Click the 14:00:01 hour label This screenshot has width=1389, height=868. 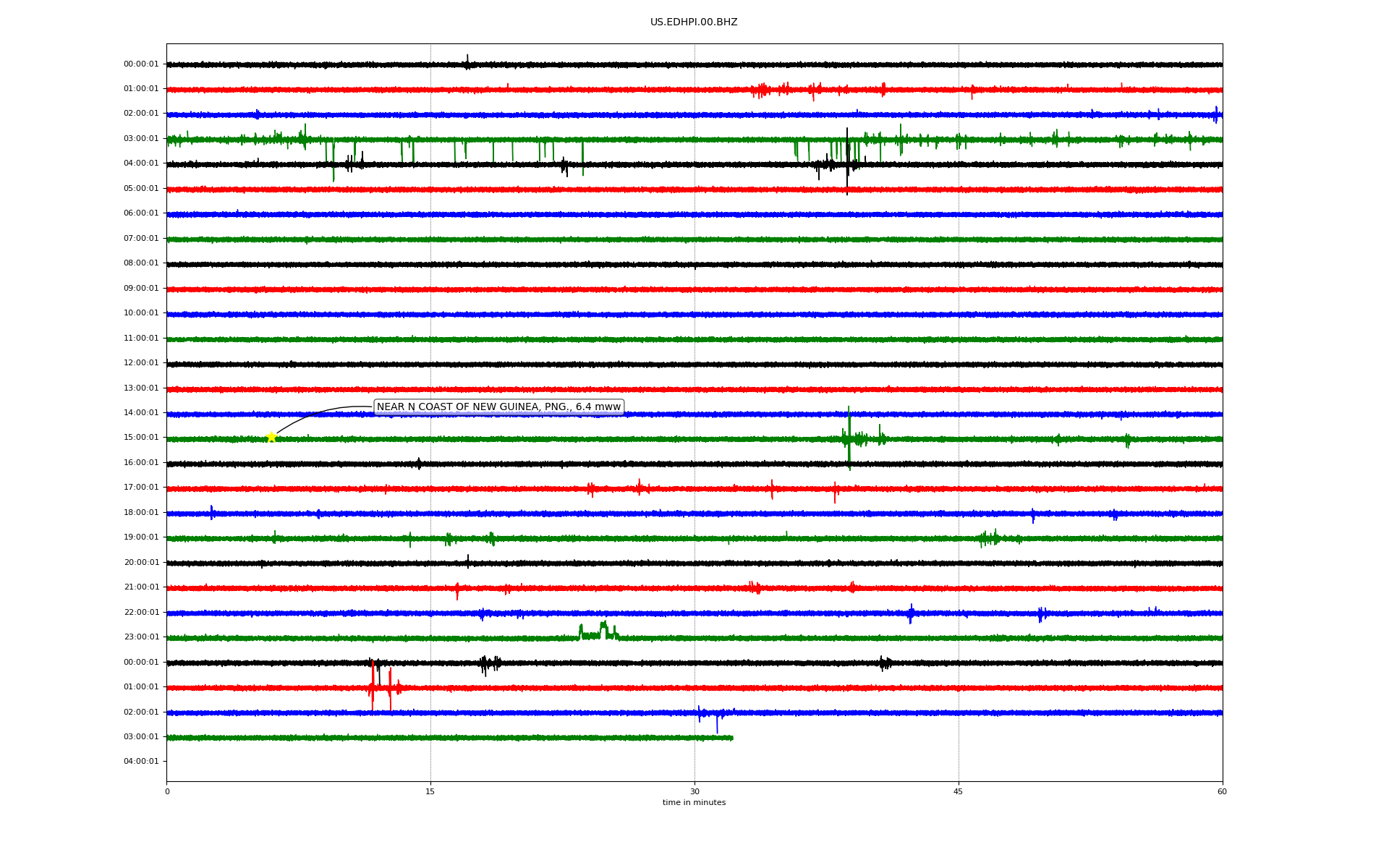141,413
